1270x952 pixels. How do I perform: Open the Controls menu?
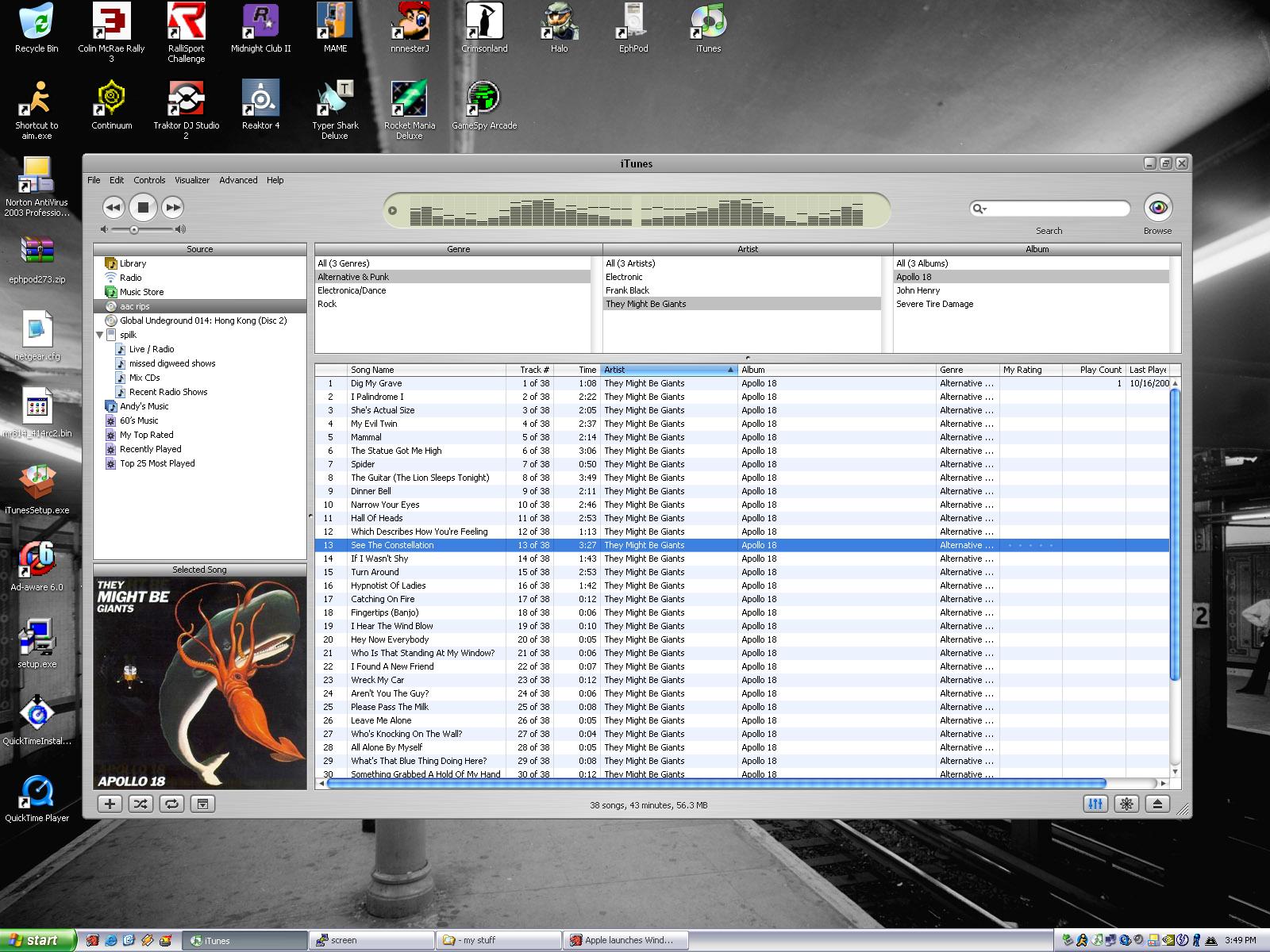click(x=149, y=180)
